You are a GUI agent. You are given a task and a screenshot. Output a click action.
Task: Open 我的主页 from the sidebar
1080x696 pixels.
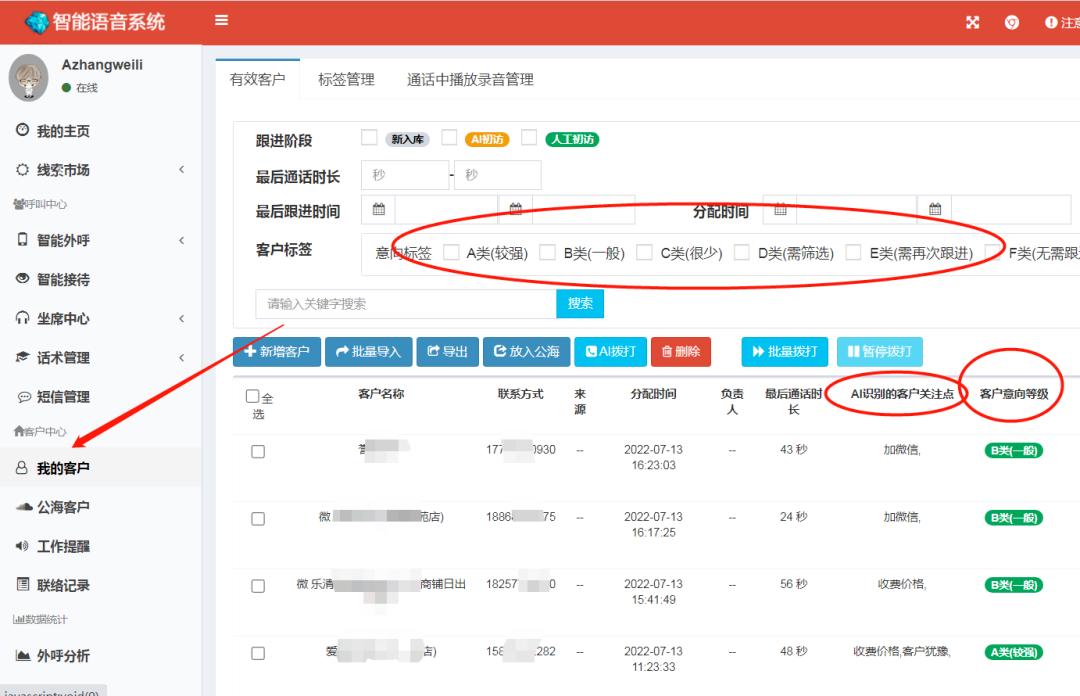coord(62,131)
